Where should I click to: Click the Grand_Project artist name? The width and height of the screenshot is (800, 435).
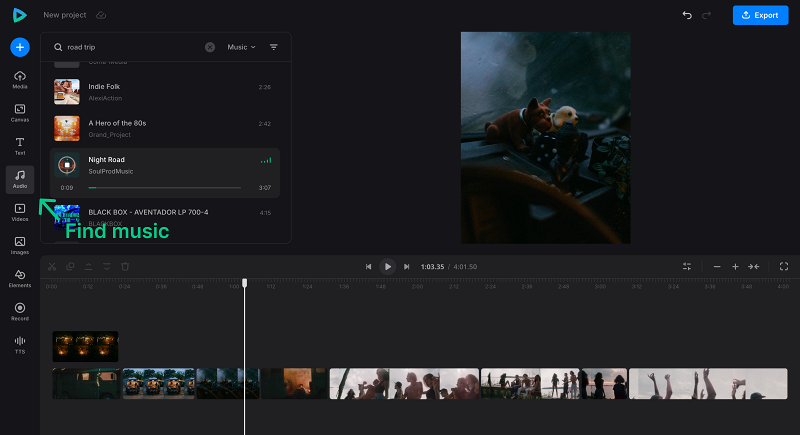(109, 135)
